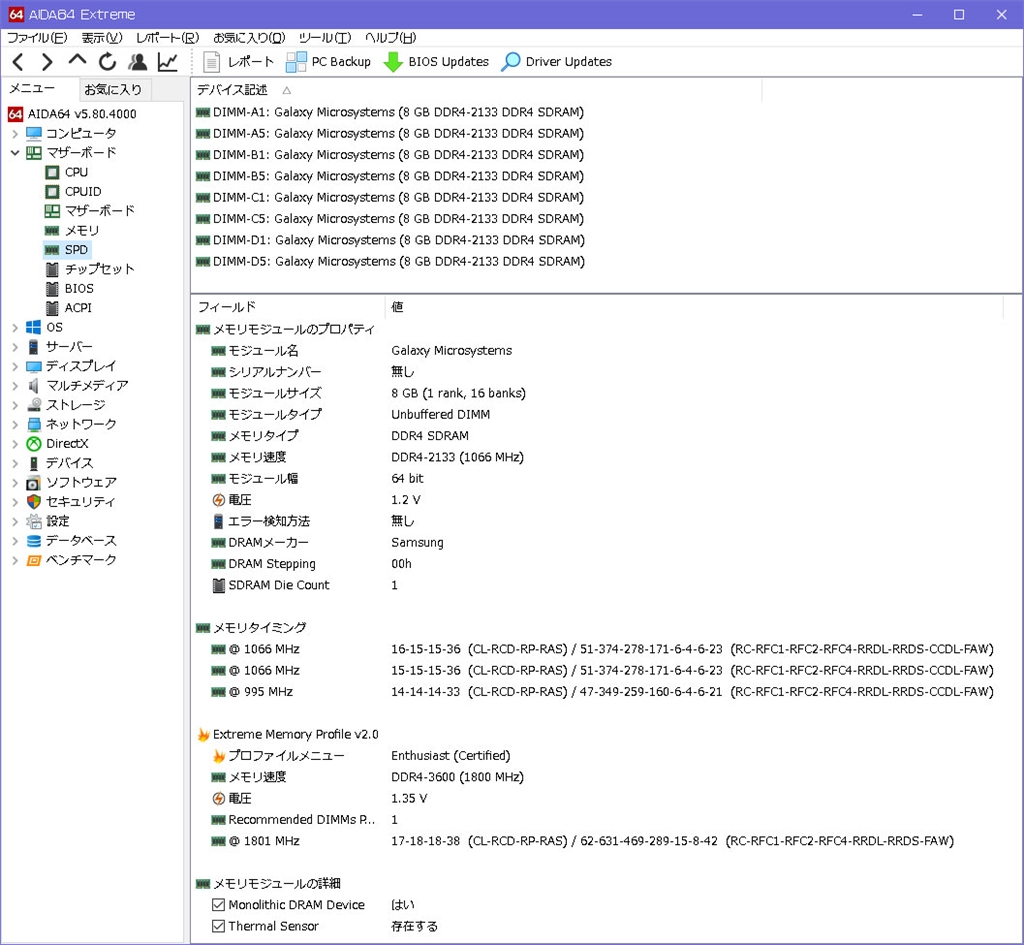Image resolution: width=1024 pixels, height=945 pixels.
Task: Click the レポート report button
Action: tap(239, 62)
